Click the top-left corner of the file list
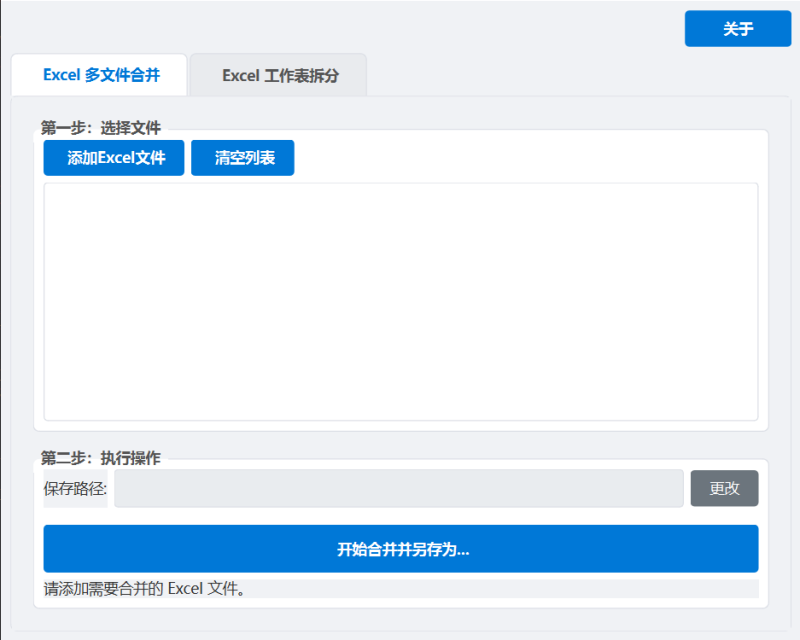 point(50,189)
